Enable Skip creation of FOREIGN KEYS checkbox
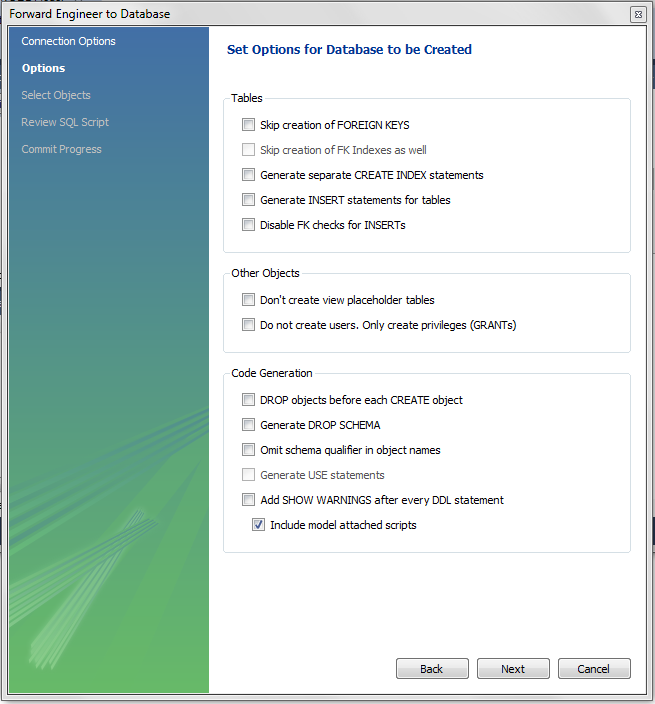 click(249, 126)
